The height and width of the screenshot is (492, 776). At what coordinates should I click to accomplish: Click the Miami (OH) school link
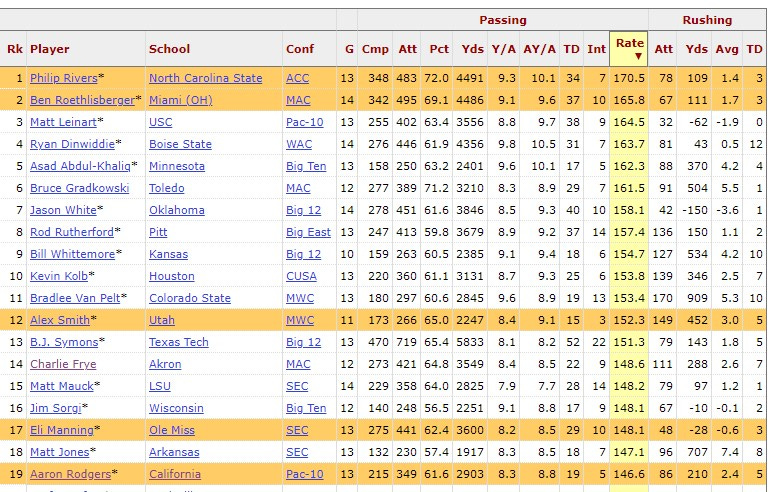click(x=181, y=100)
